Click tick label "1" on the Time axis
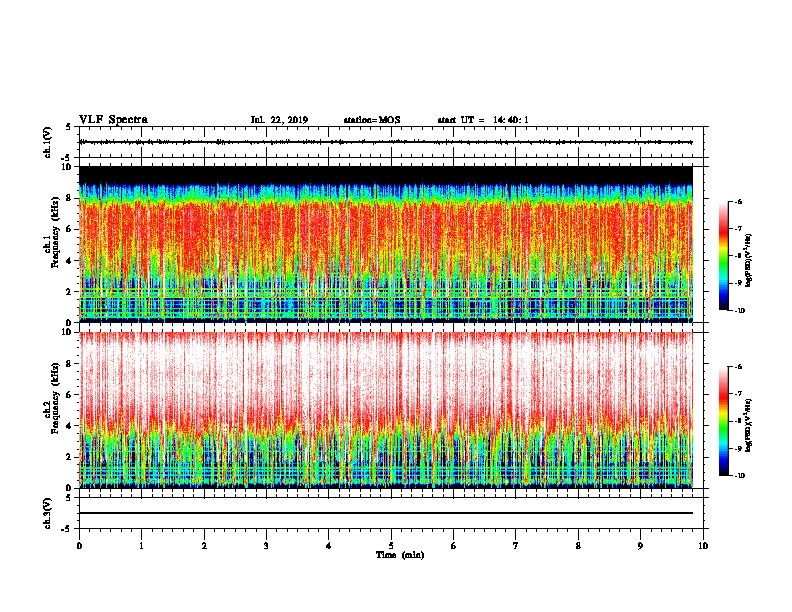Image resolution: width=792 pixels, height=612 pixels. [141, 546]
